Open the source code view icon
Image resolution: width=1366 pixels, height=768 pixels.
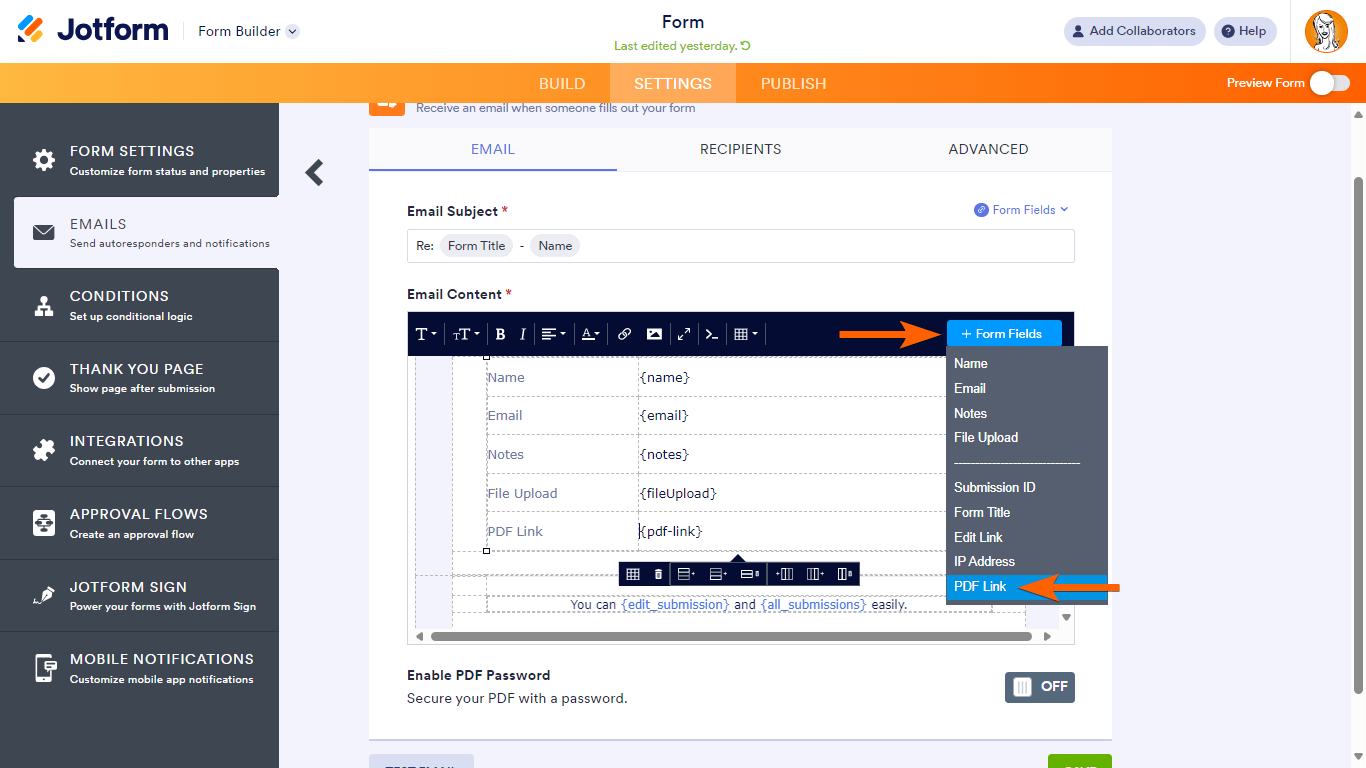coord(711,334)
